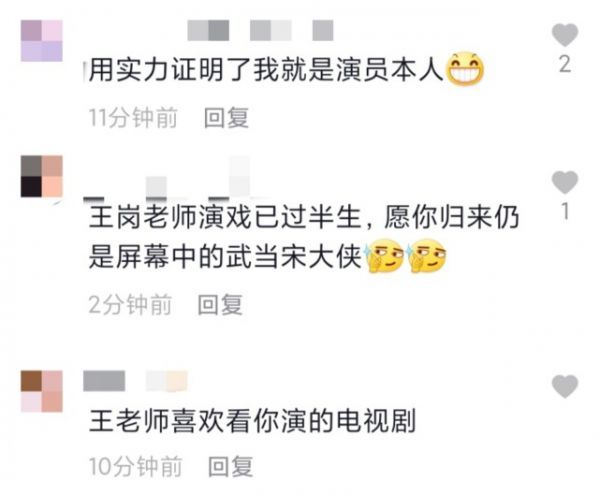Screen dimensions: 600x496
Task: Open the brown and pink avatar profile
Action: pyautogui.click(x=42, y=391)
